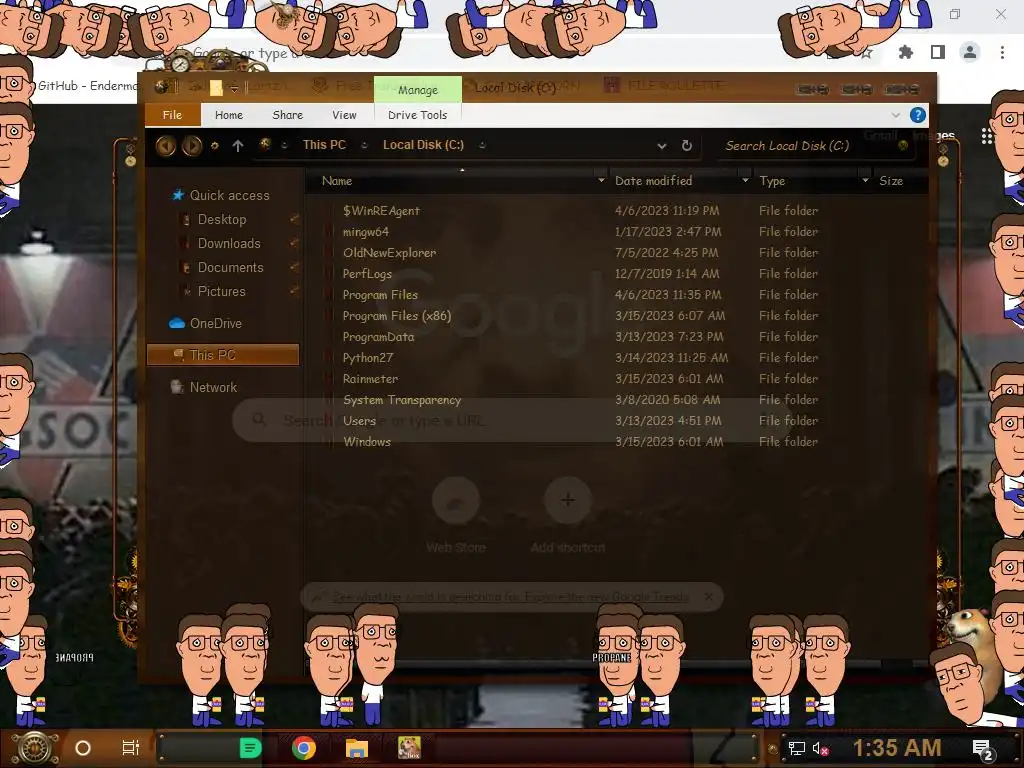Click the Quick access star icon
The image size is (1024, 768).
click(178, 195)
